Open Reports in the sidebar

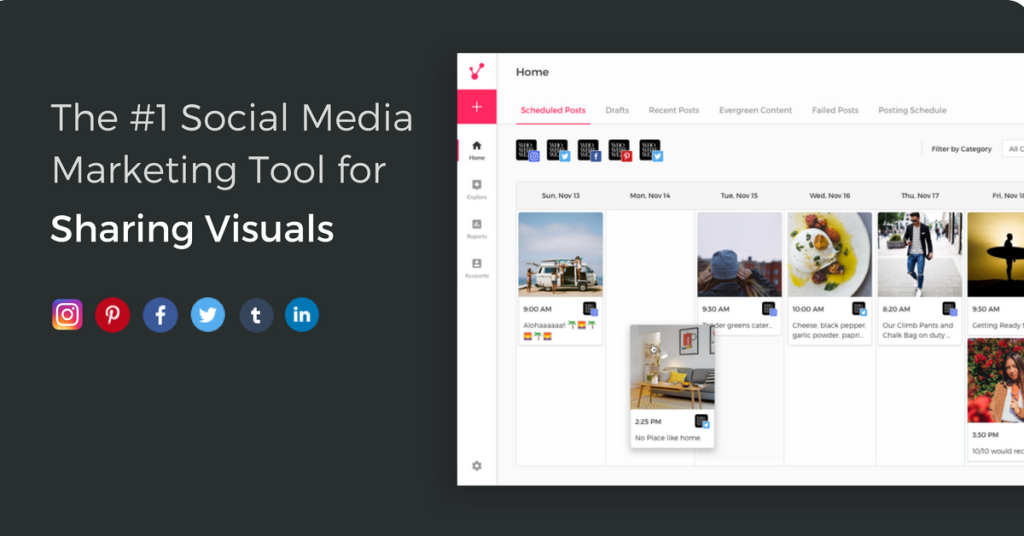click(x=477, y=229)
